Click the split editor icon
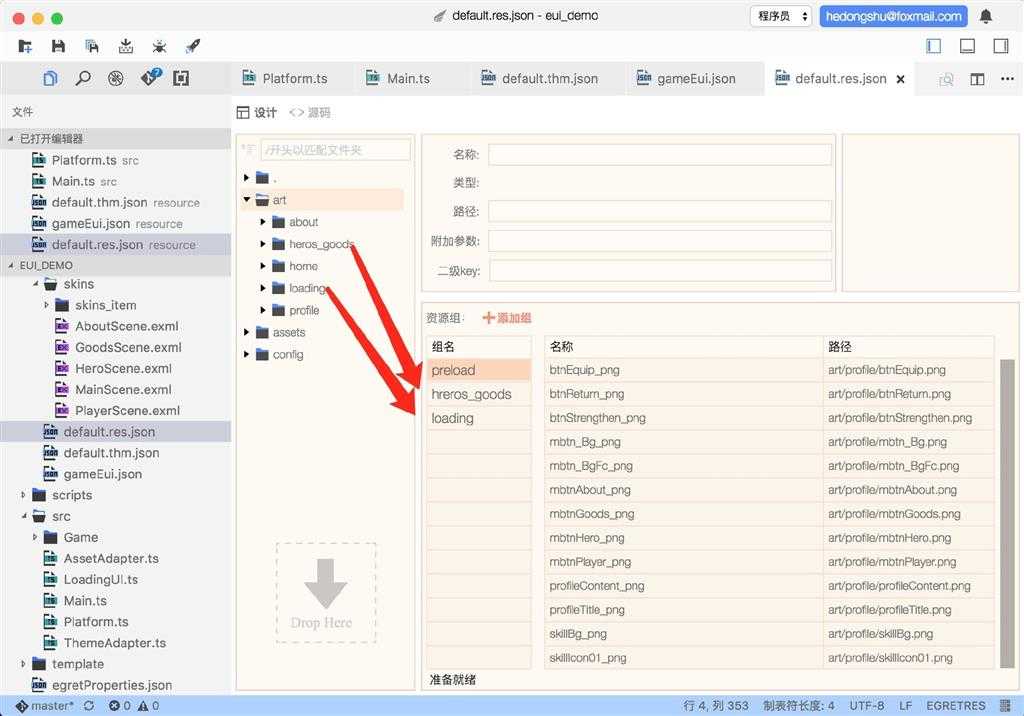This screenshot has height=716, width=1024. point(977,79)
